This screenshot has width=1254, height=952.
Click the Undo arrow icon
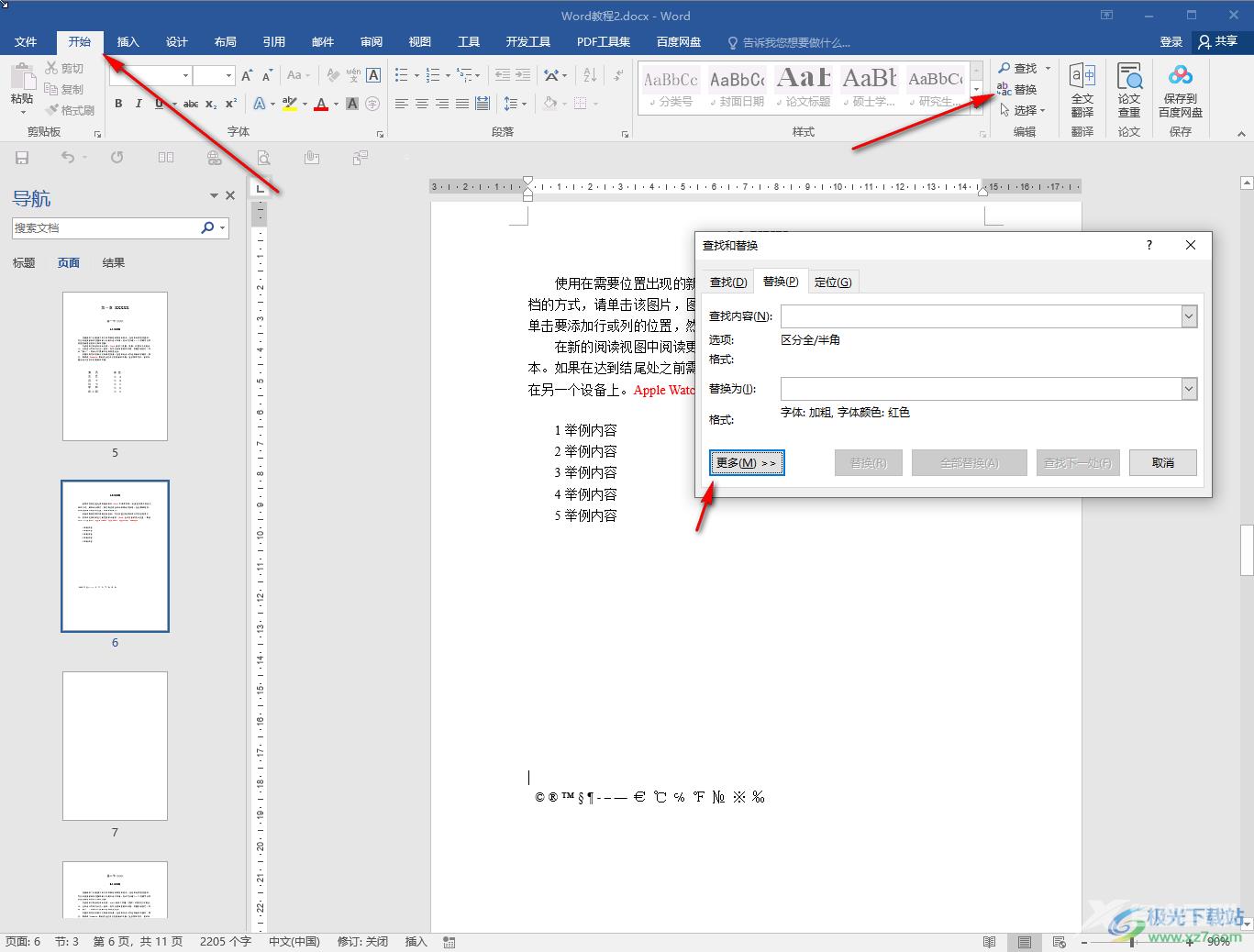tap(67, 158)
